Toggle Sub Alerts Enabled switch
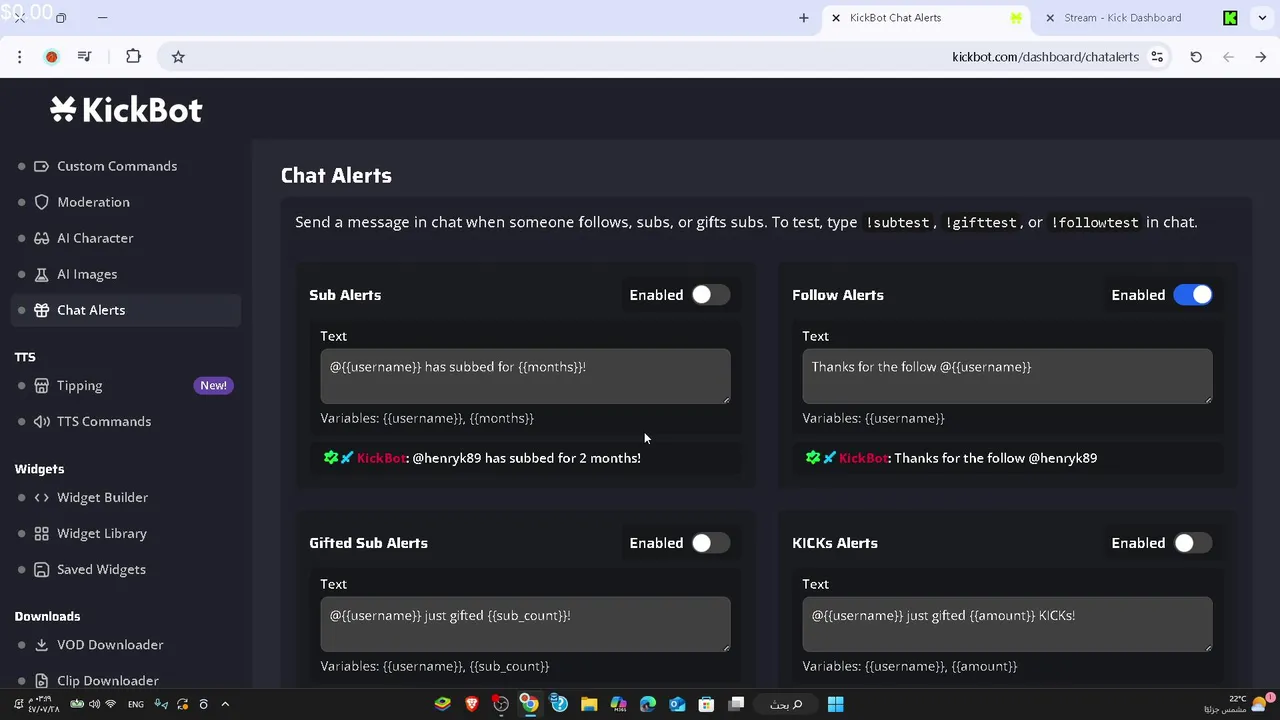The image size is (1280, 720). [x=710, y=295]
